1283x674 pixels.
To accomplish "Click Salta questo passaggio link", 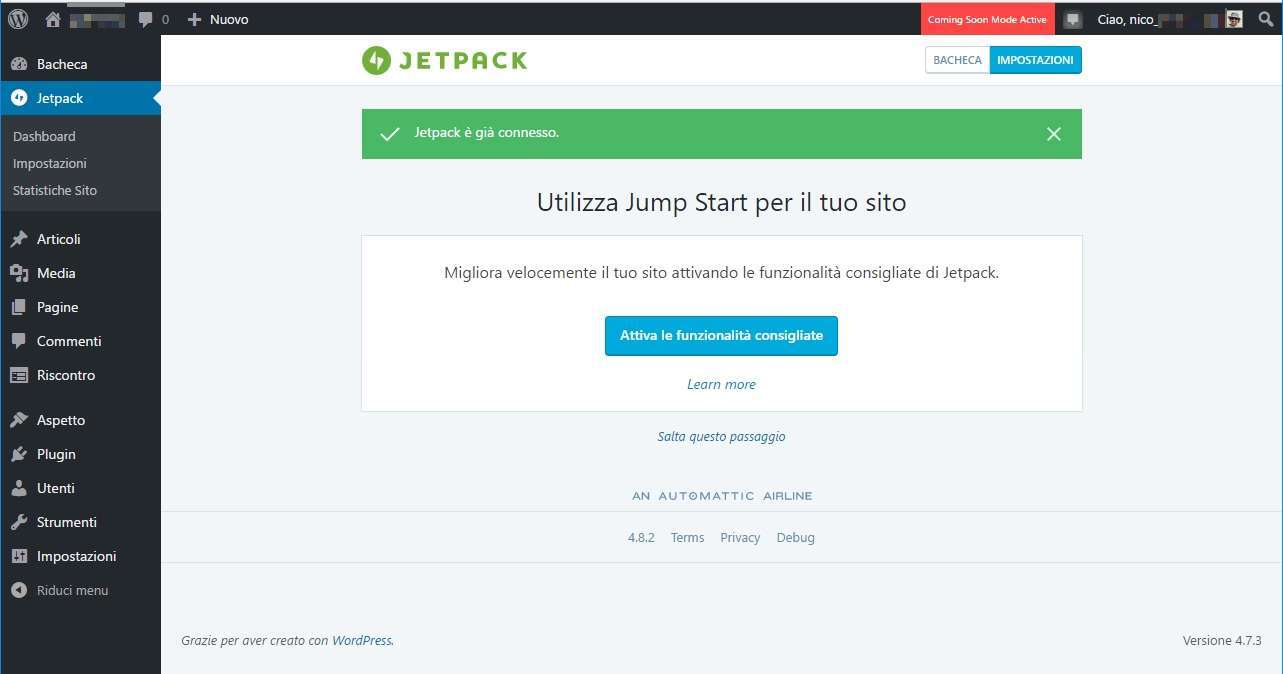I will tap(721, 437).
